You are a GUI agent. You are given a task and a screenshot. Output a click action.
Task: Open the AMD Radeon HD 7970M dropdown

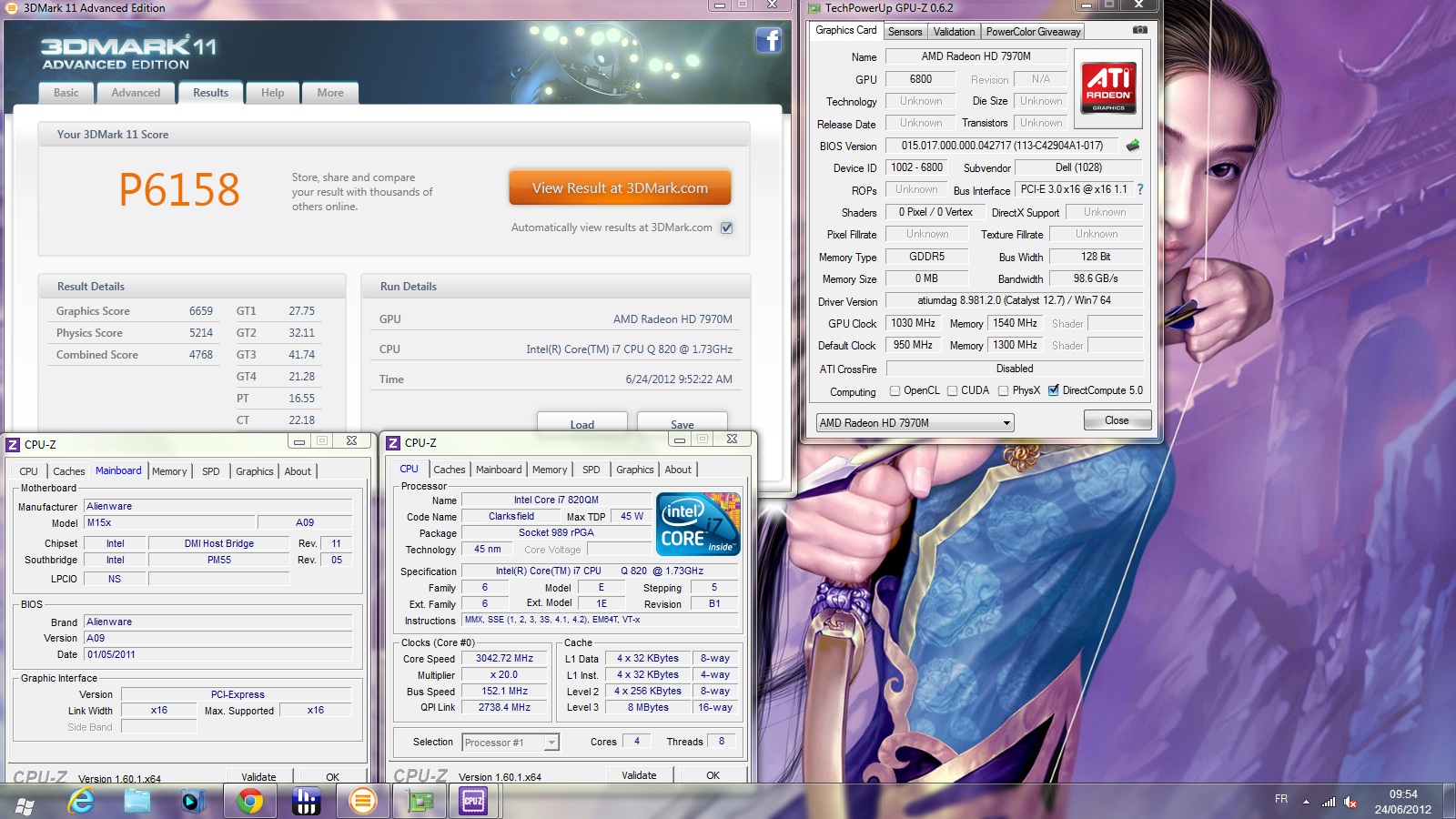915,423
